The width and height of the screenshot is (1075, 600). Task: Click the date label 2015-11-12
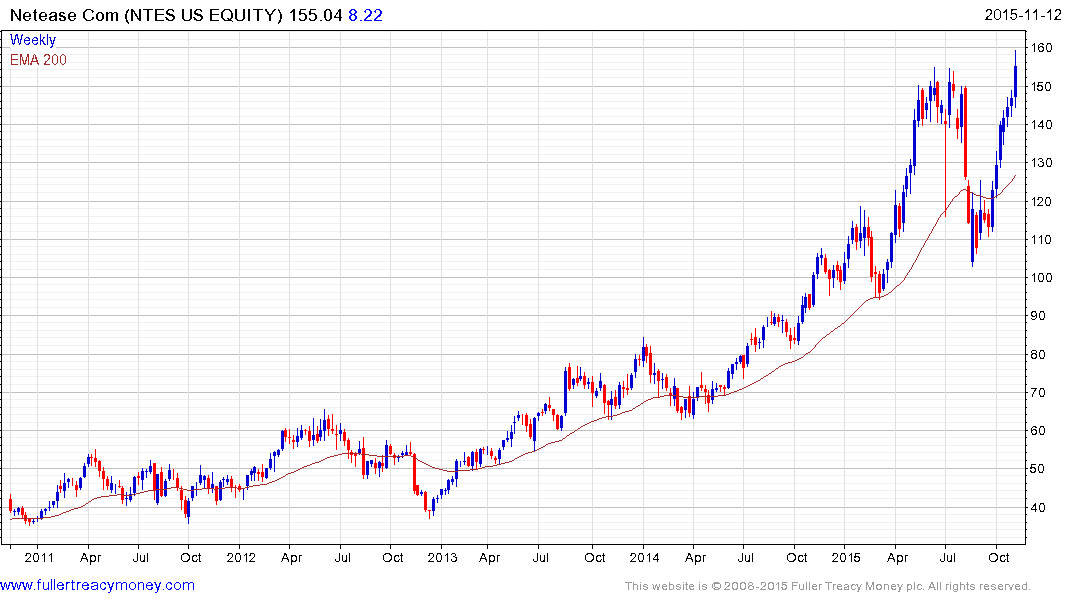pos(1023,15)
